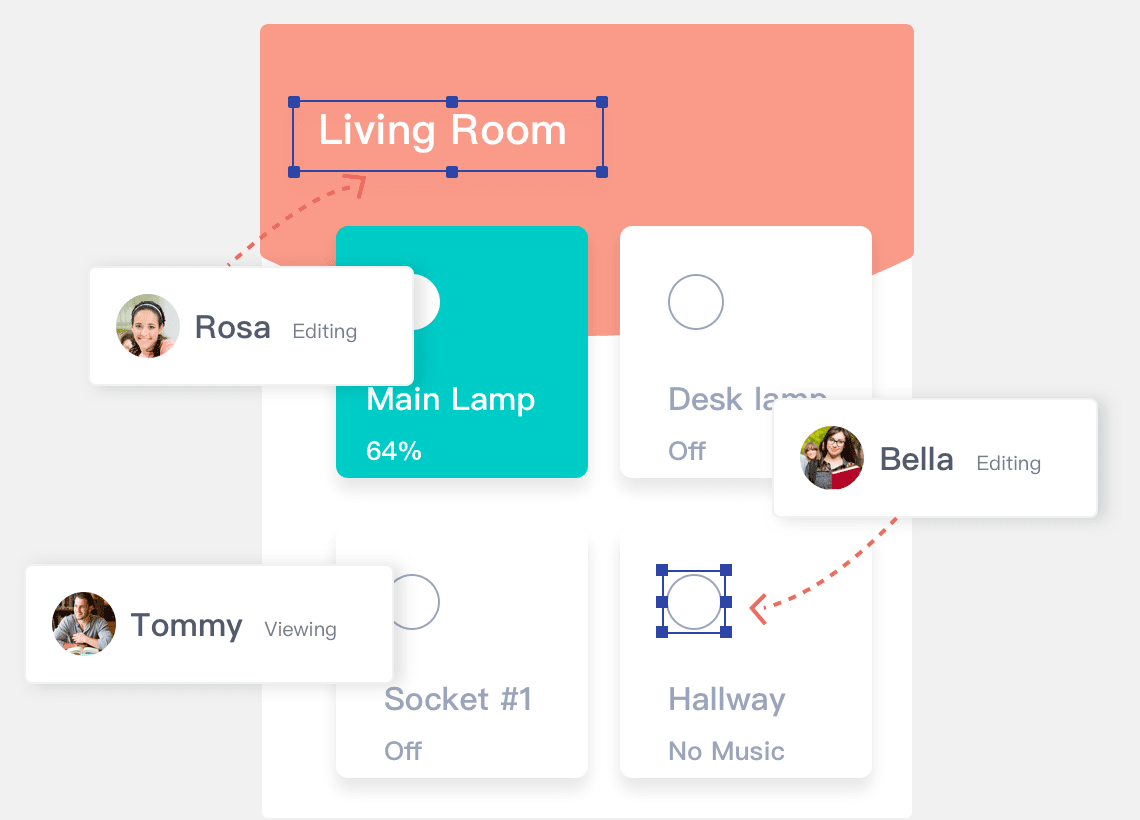Viewport: 1140px width, 820px height.
Task: Click the Socket #1 label
Action: [x=458, y=700]
